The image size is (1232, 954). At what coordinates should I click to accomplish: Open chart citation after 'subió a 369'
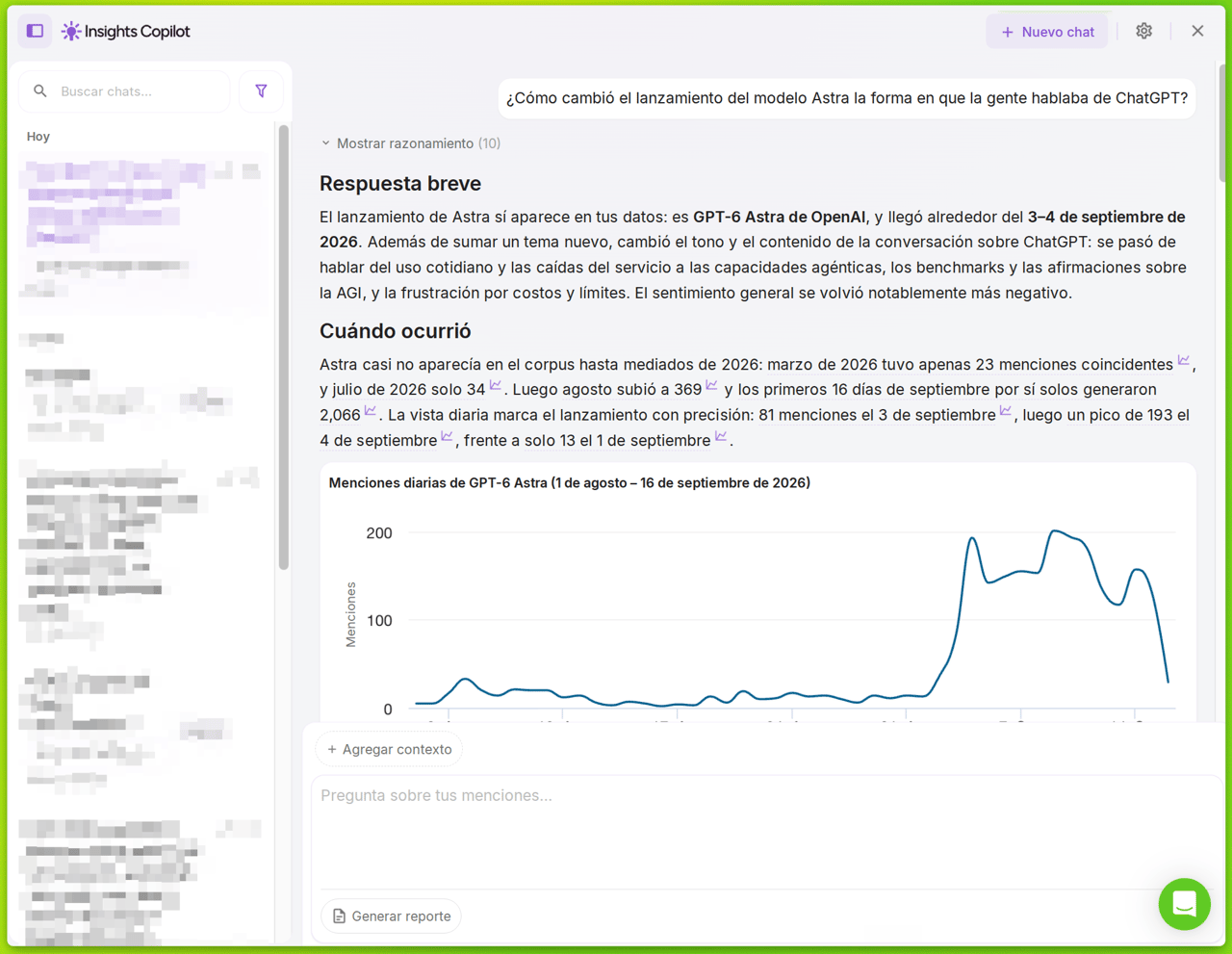(x=711, y=386)
